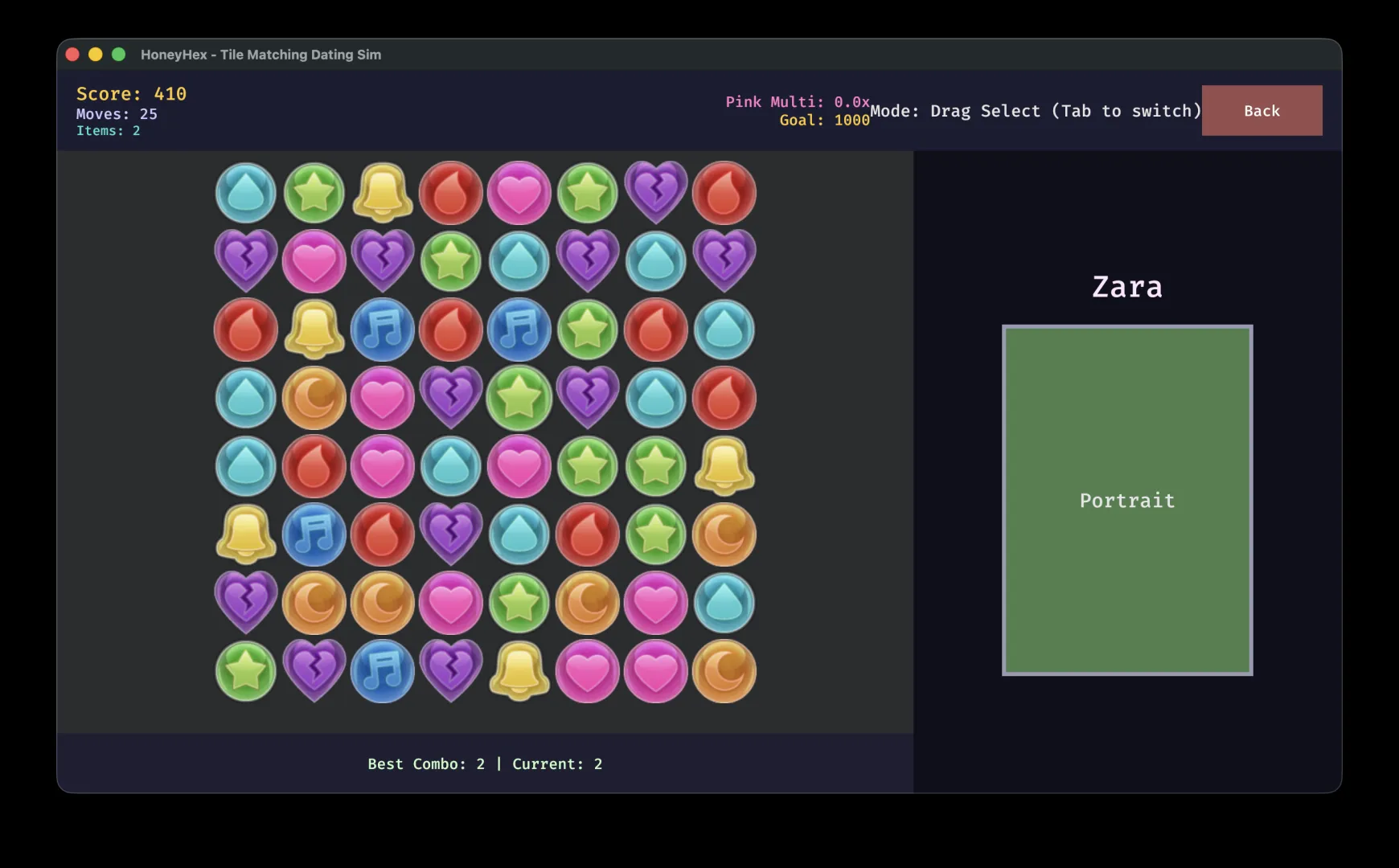Click the broken heart tile beside the bottom-left star
Image resolution: width=1399 pixels, height=868 pixels.
click(314, 672)
